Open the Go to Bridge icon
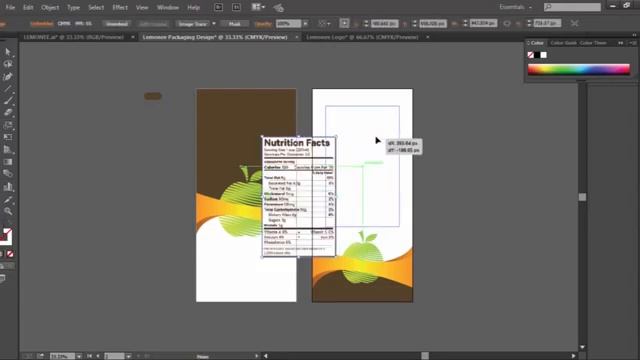This screenshot has height=360, width=640. [x=218, y=7]
